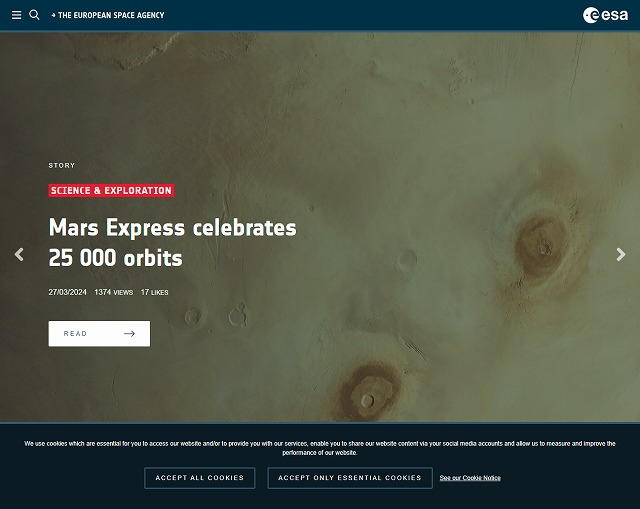Screen dimensions: 640x509
Task: Open the hamburger menu icon
Action: (16, 15)
